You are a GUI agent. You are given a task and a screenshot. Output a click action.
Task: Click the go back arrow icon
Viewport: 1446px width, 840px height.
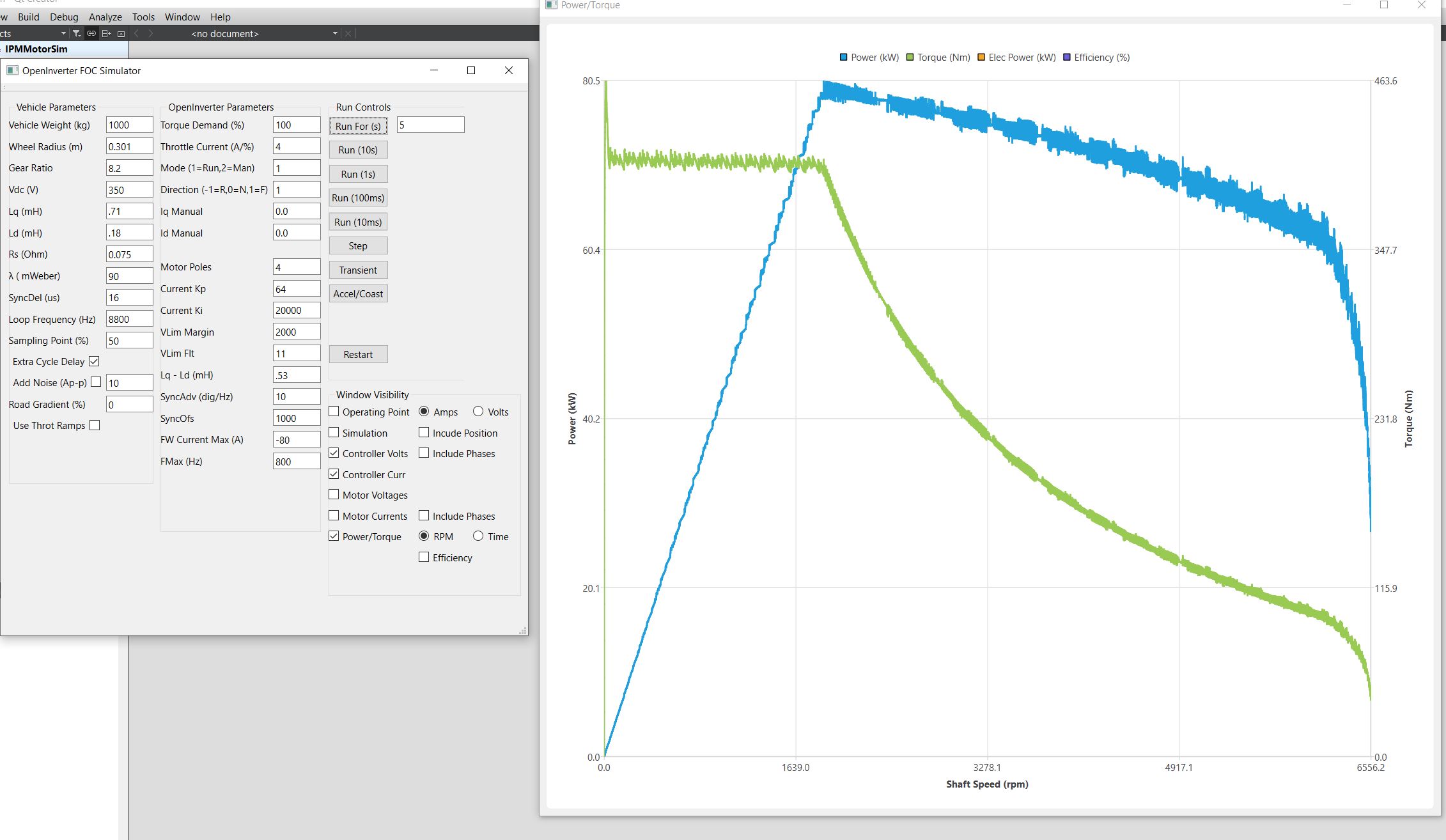(136, 33)
